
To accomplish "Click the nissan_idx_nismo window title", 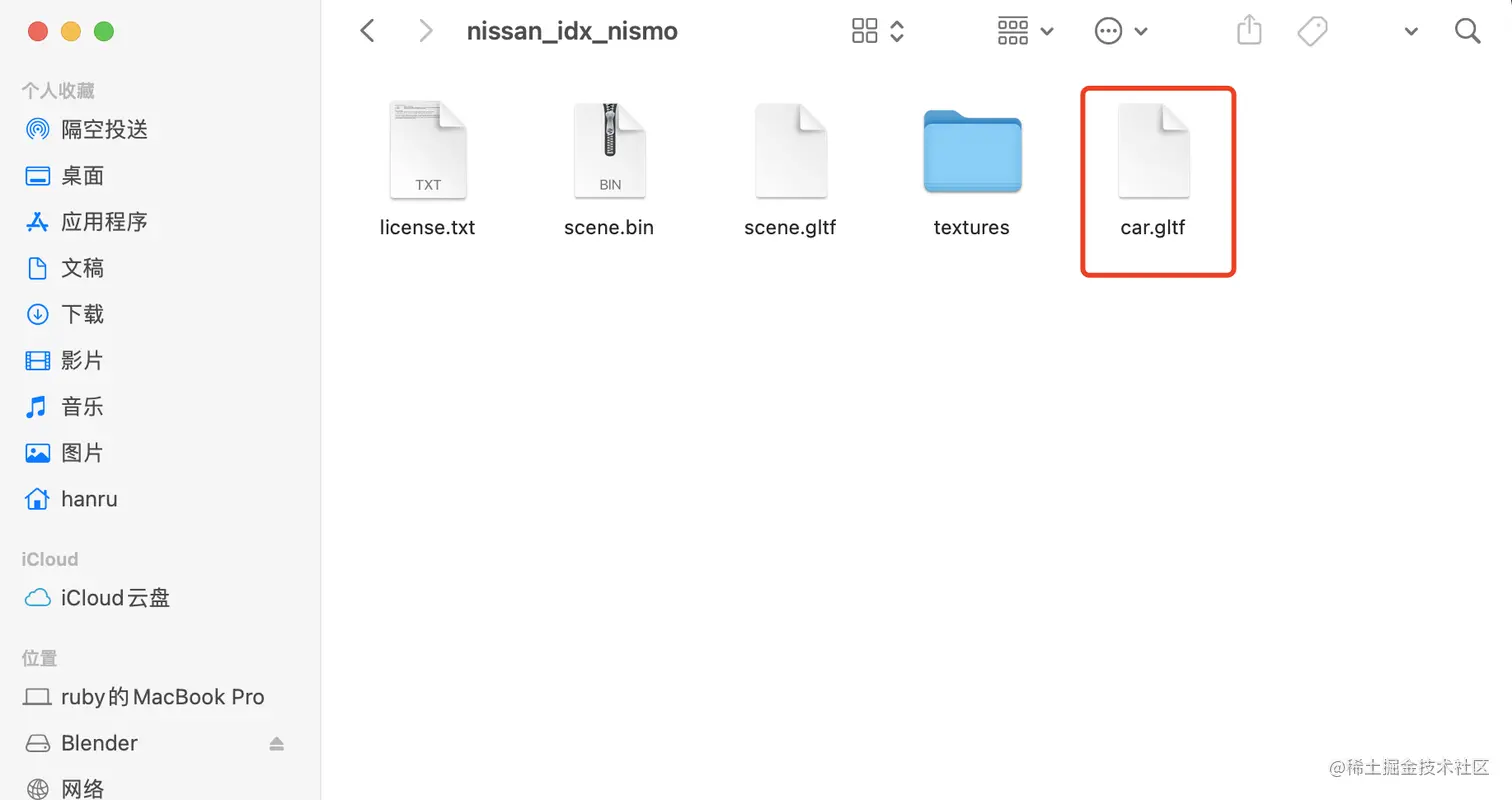I will click(x=572, y=31).
